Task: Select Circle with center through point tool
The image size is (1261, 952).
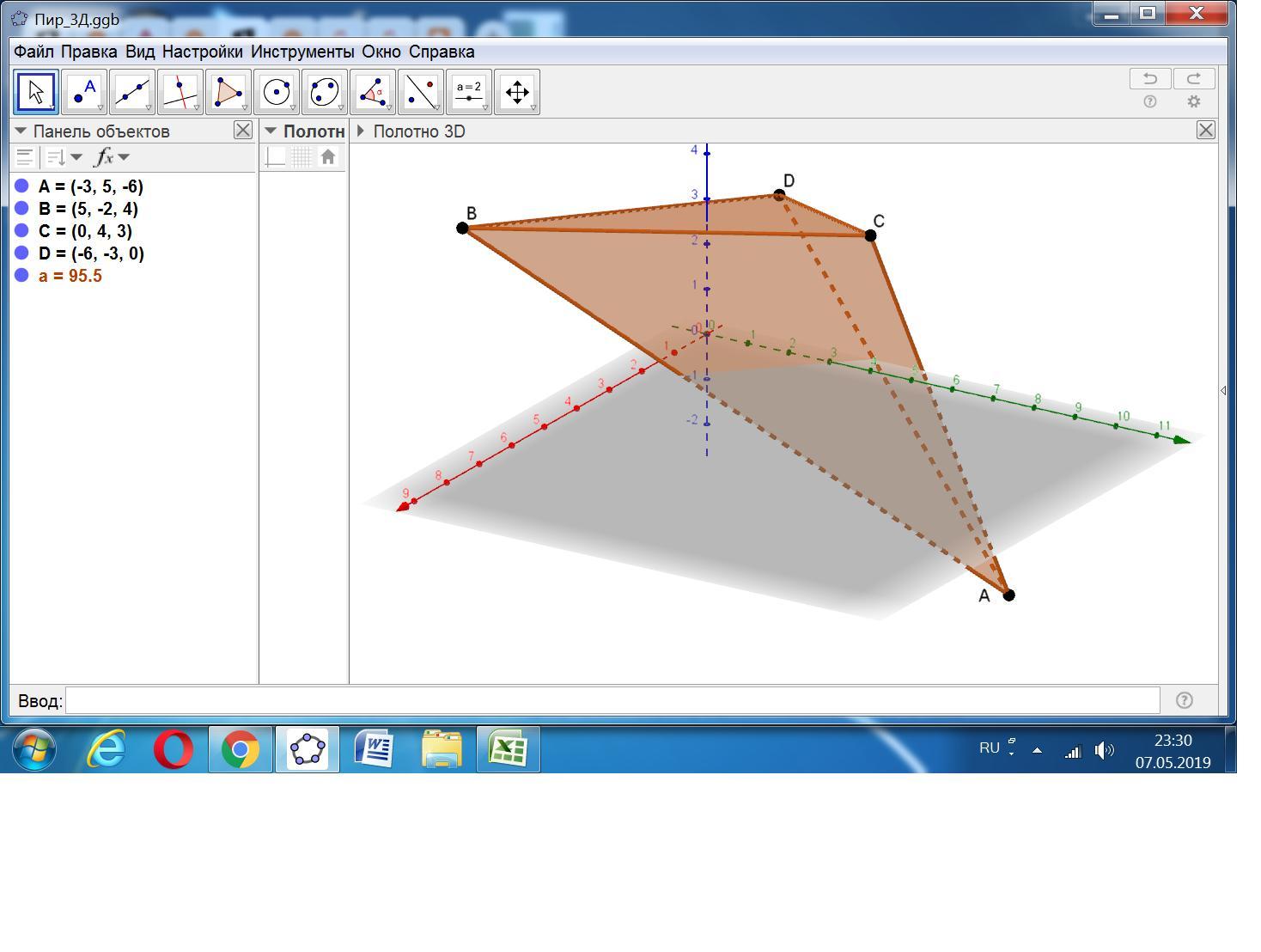Action: [277, 92]
